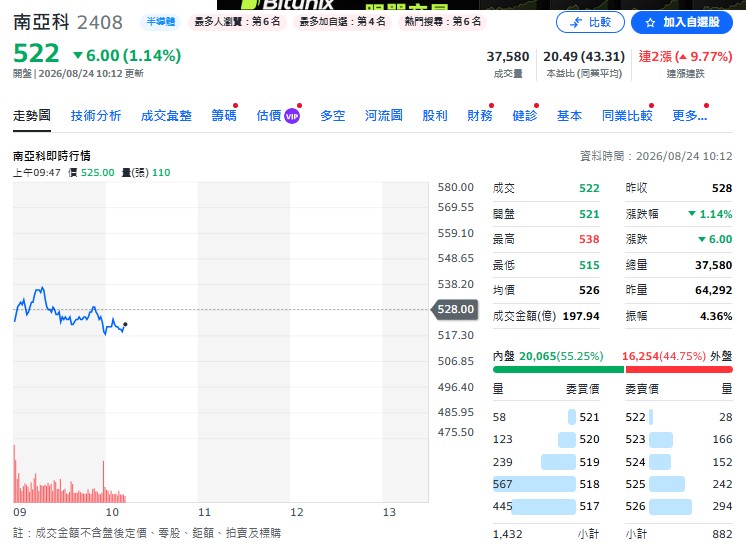The image size is (746, 552).
Task: Click the 振幅 4.36% value
Action: point(716,316)
